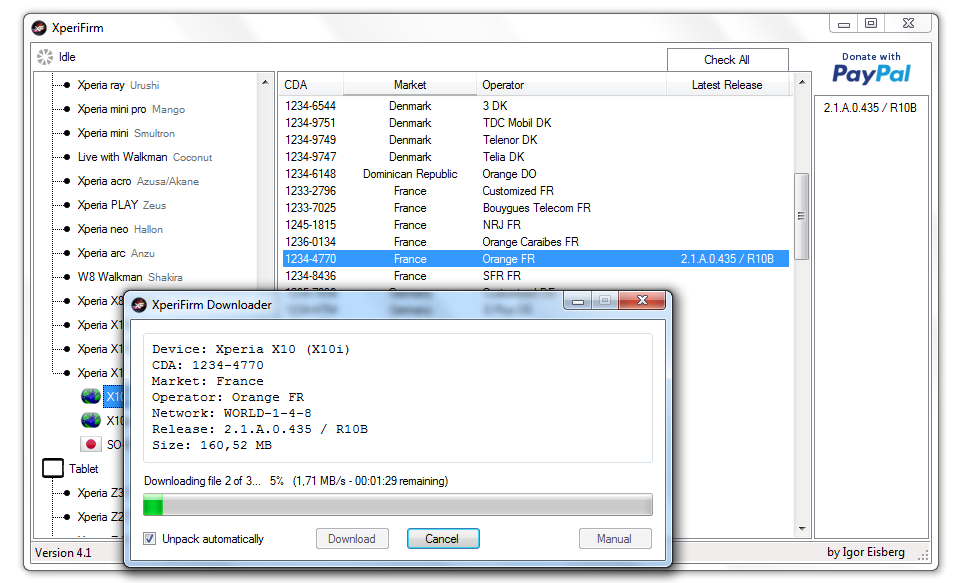This screenshot has width=958, height=583.
Task: Select the highlighted X10 globe icon entry
Action: pyautogui.click(x=91, y=397)
